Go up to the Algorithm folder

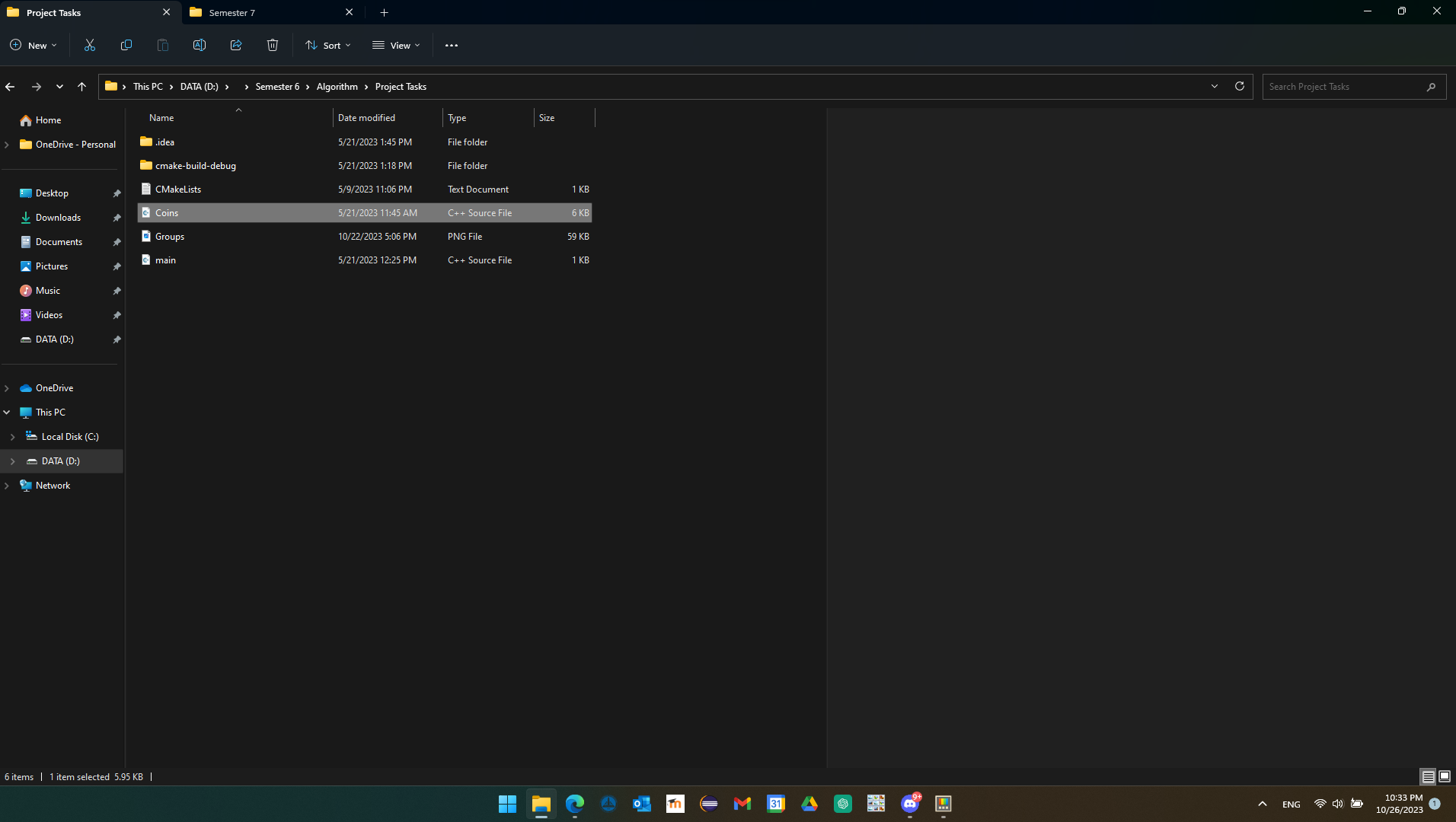pyautogui.click(x=81, y=86)
